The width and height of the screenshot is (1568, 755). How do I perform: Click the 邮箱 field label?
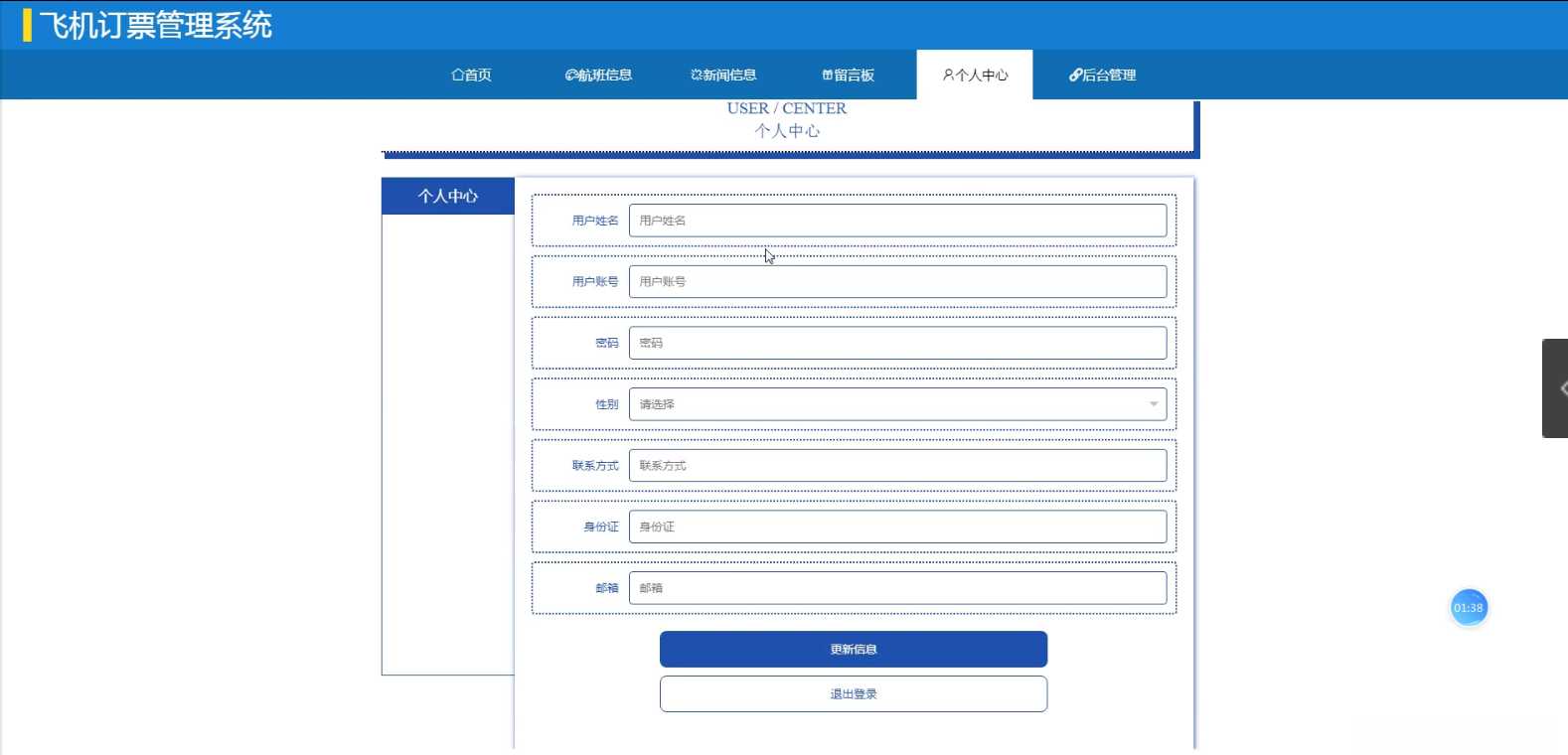click(607, 588)
